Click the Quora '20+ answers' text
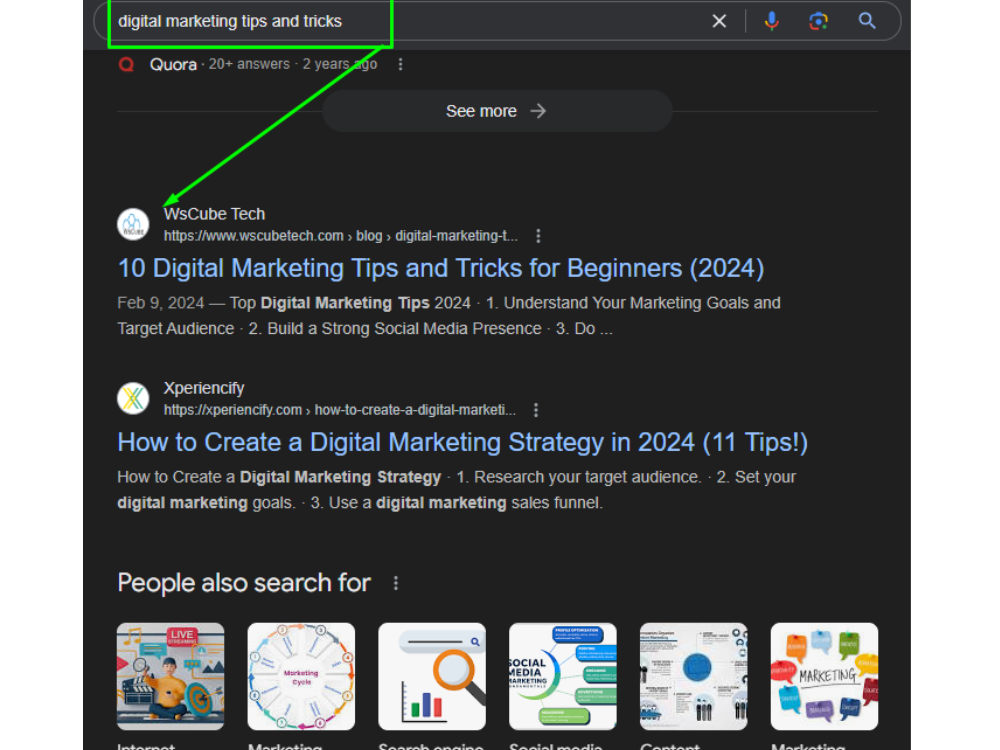The image size is (1000, 750). 249,64
